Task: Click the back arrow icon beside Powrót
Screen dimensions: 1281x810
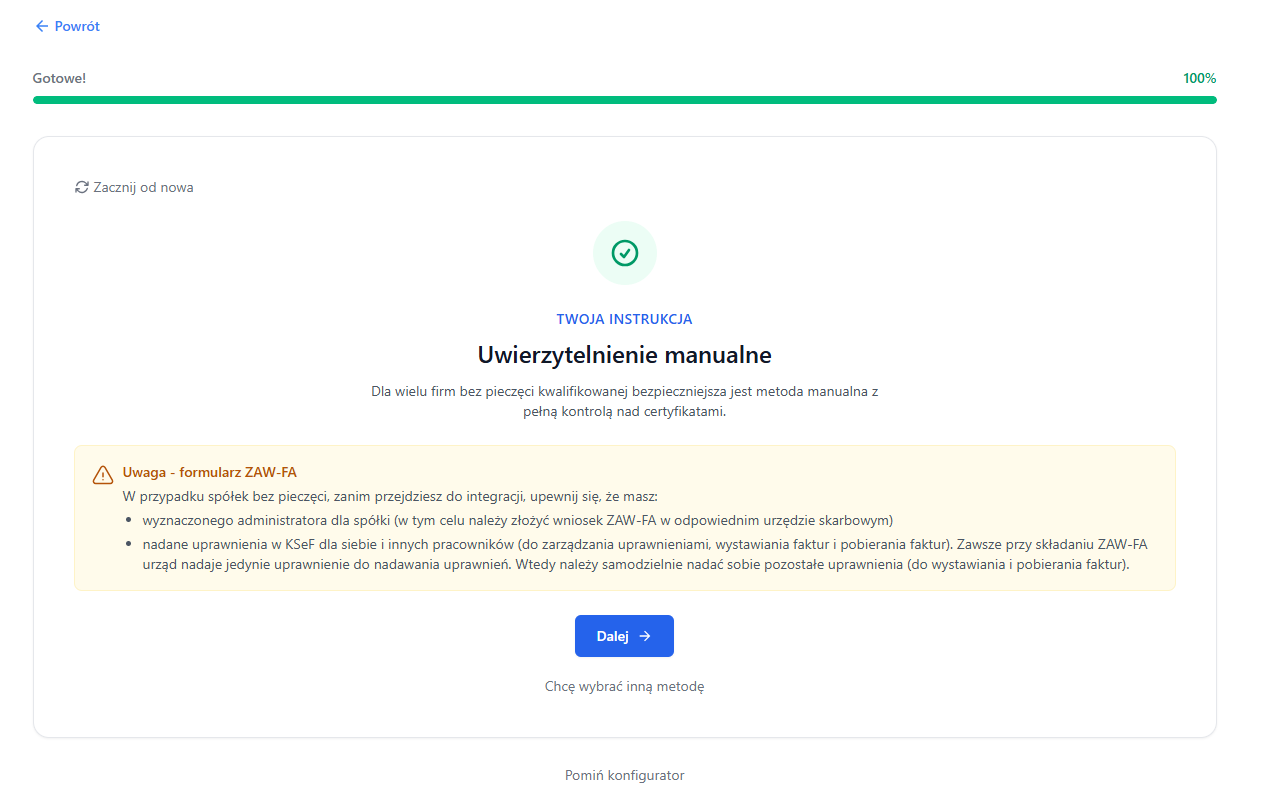Action: click(41, 27)
